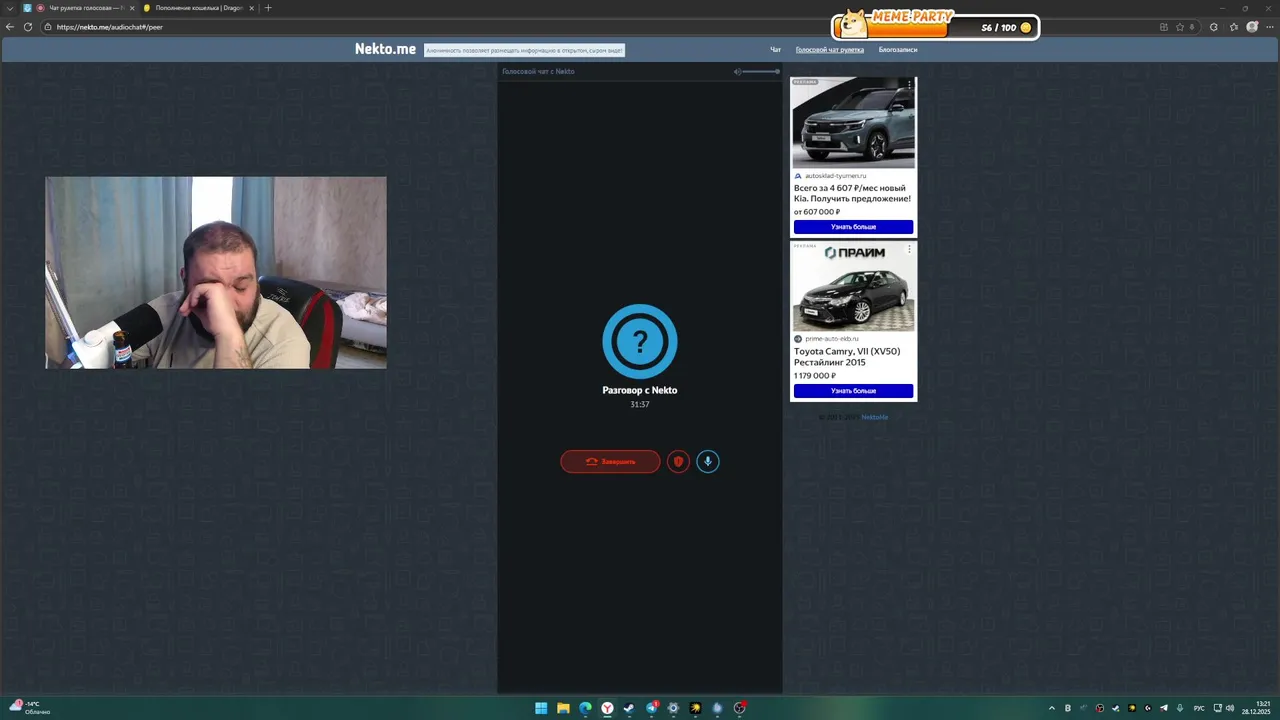Open OBS Studio from the taskbar
The image size is (1280, 720).
pyautogui.click(x=739, y=708)
